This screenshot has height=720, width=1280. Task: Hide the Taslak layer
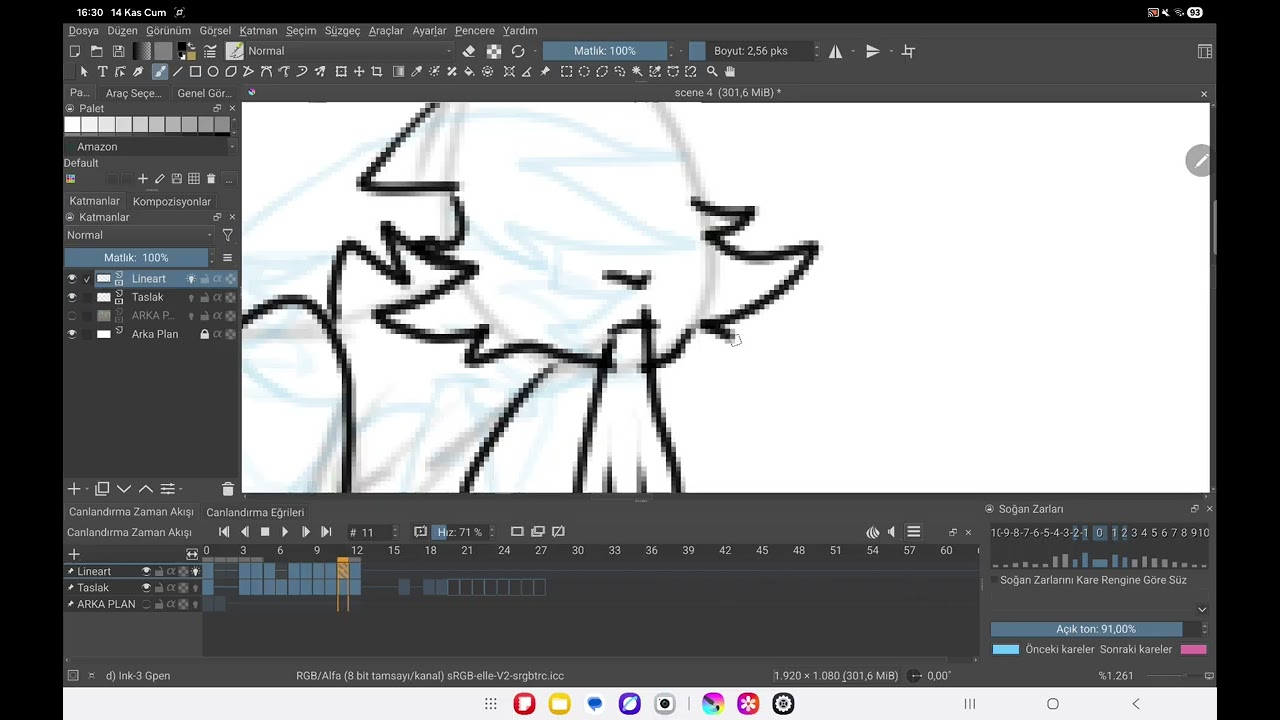point(71,297)
